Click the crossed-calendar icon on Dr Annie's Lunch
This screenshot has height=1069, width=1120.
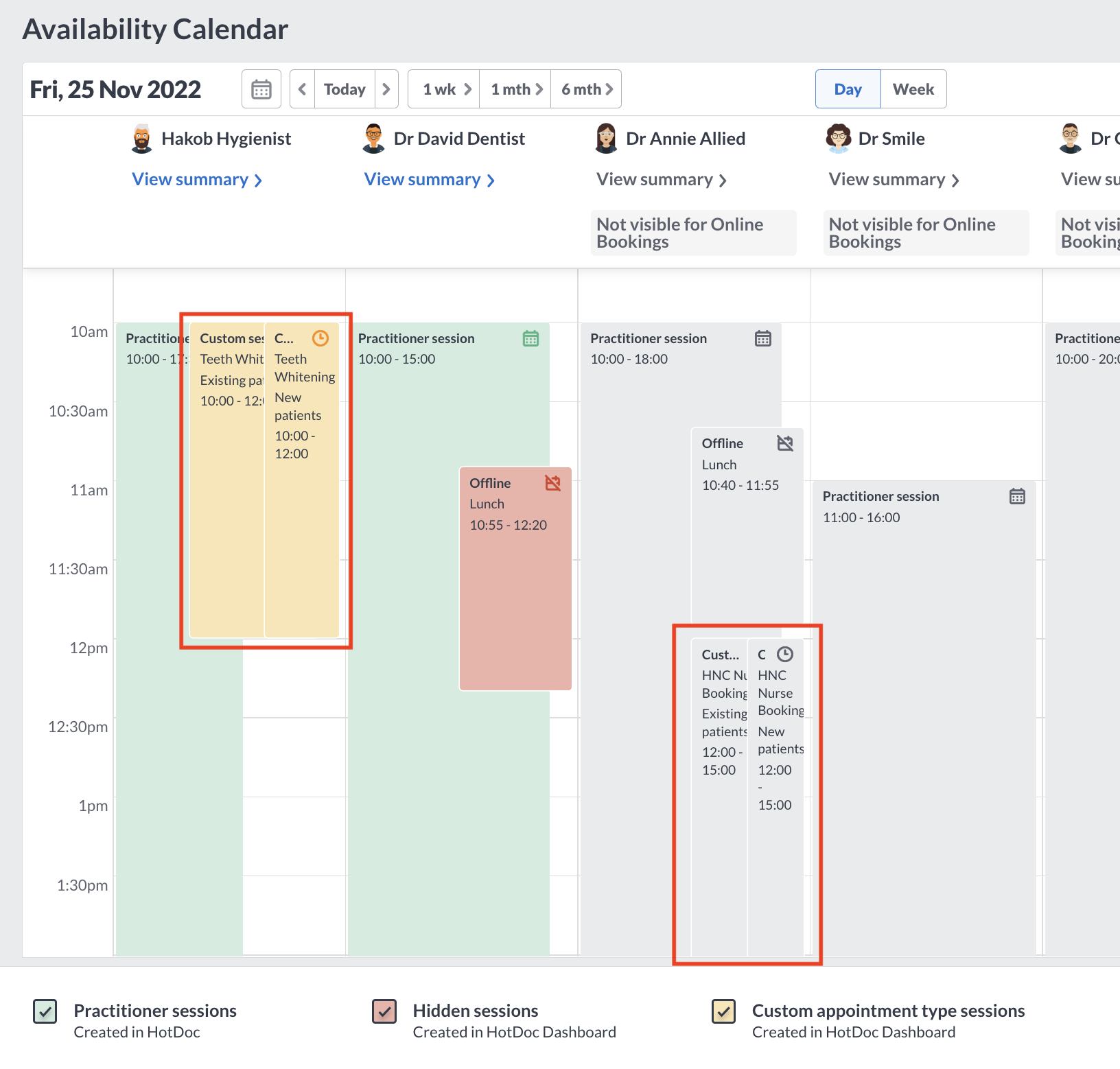pyautogui.click(x=785, y=443)
